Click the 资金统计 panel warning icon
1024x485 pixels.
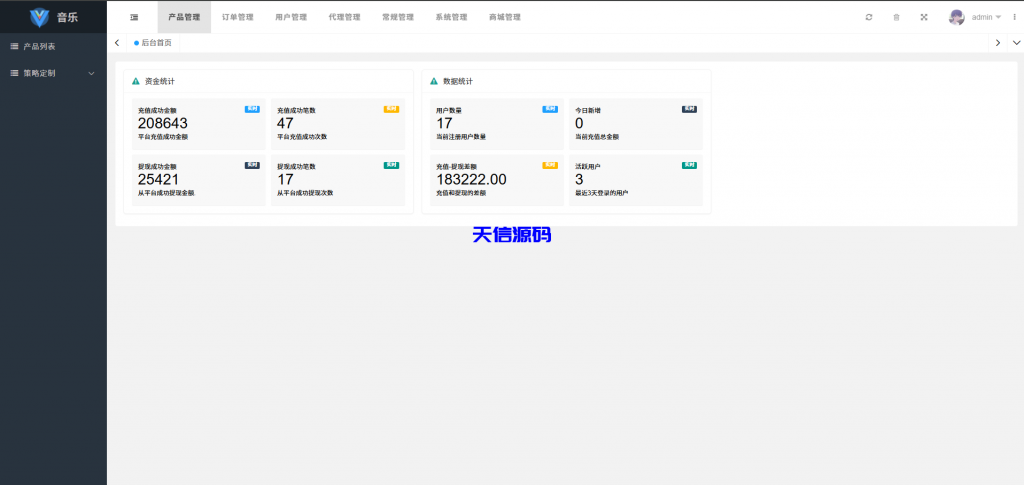coord(136,82)
